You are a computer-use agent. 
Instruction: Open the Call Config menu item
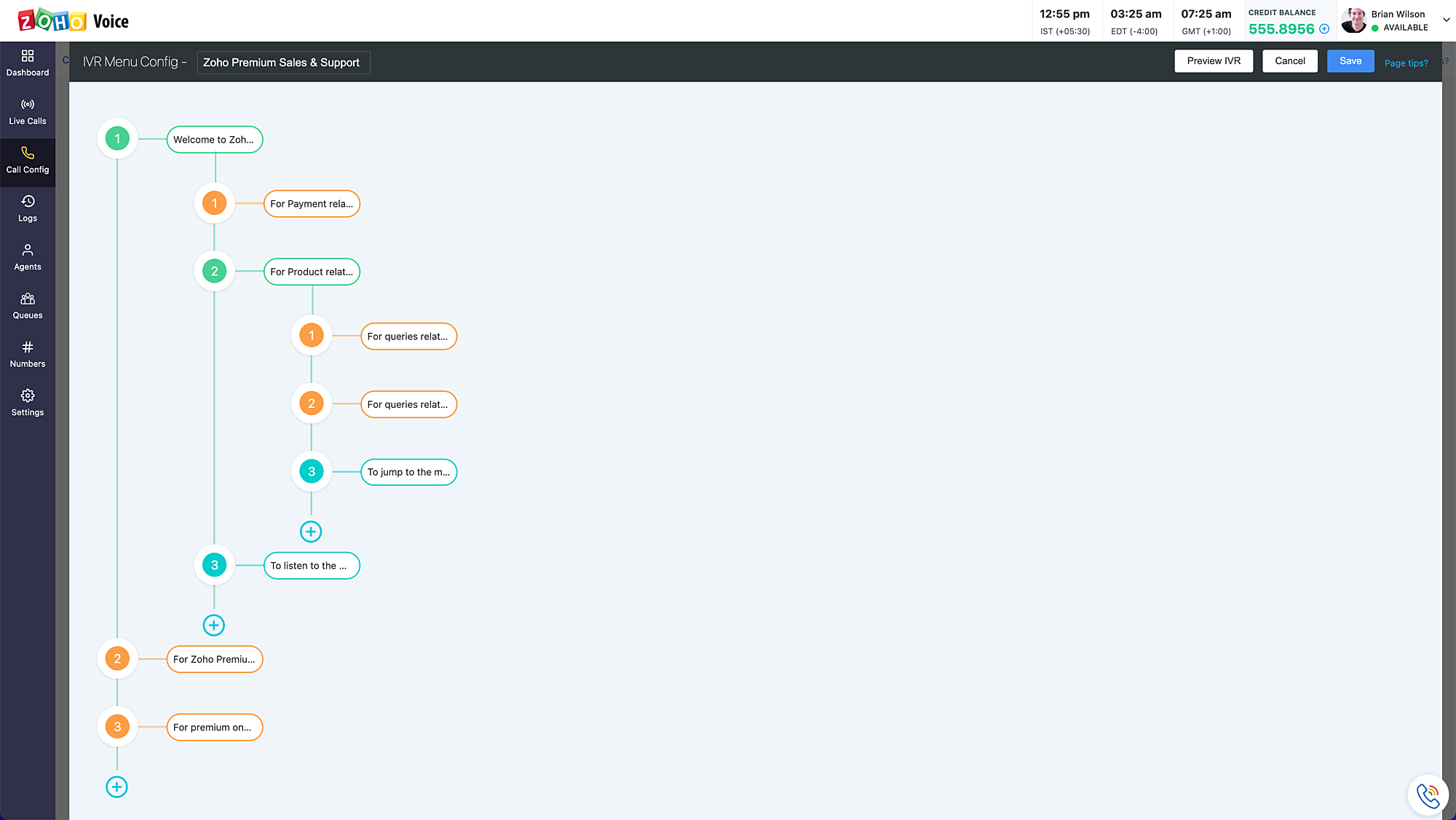tap(28, 160)
